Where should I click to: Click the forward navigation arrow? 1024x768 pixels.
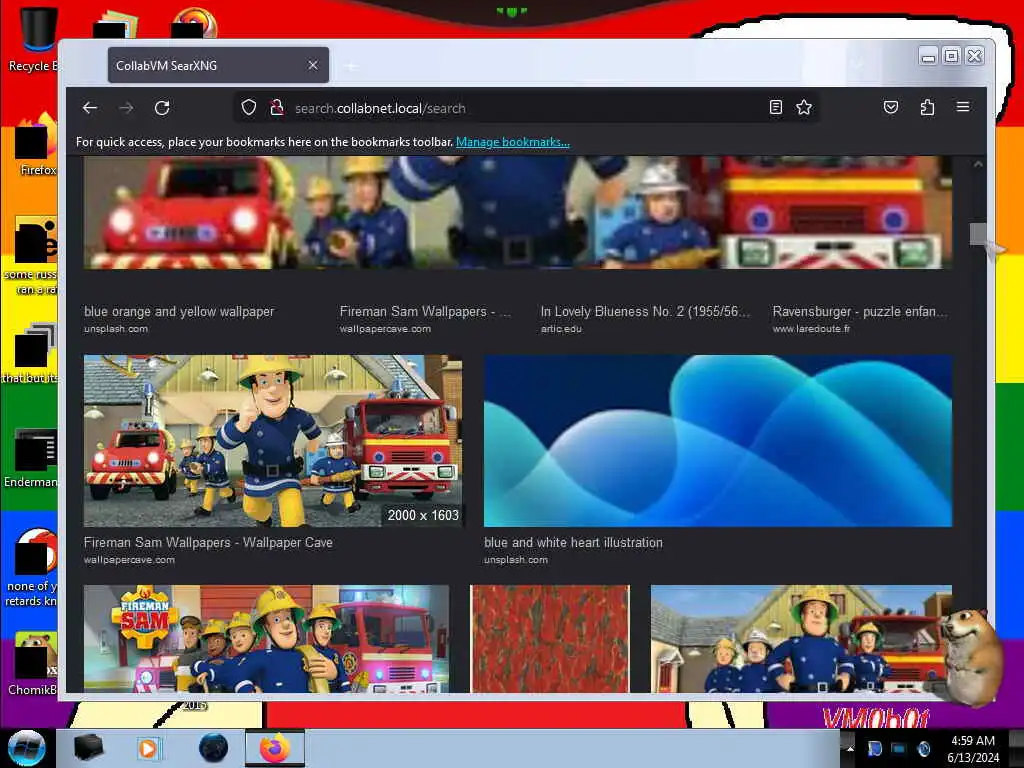[126, 108]
